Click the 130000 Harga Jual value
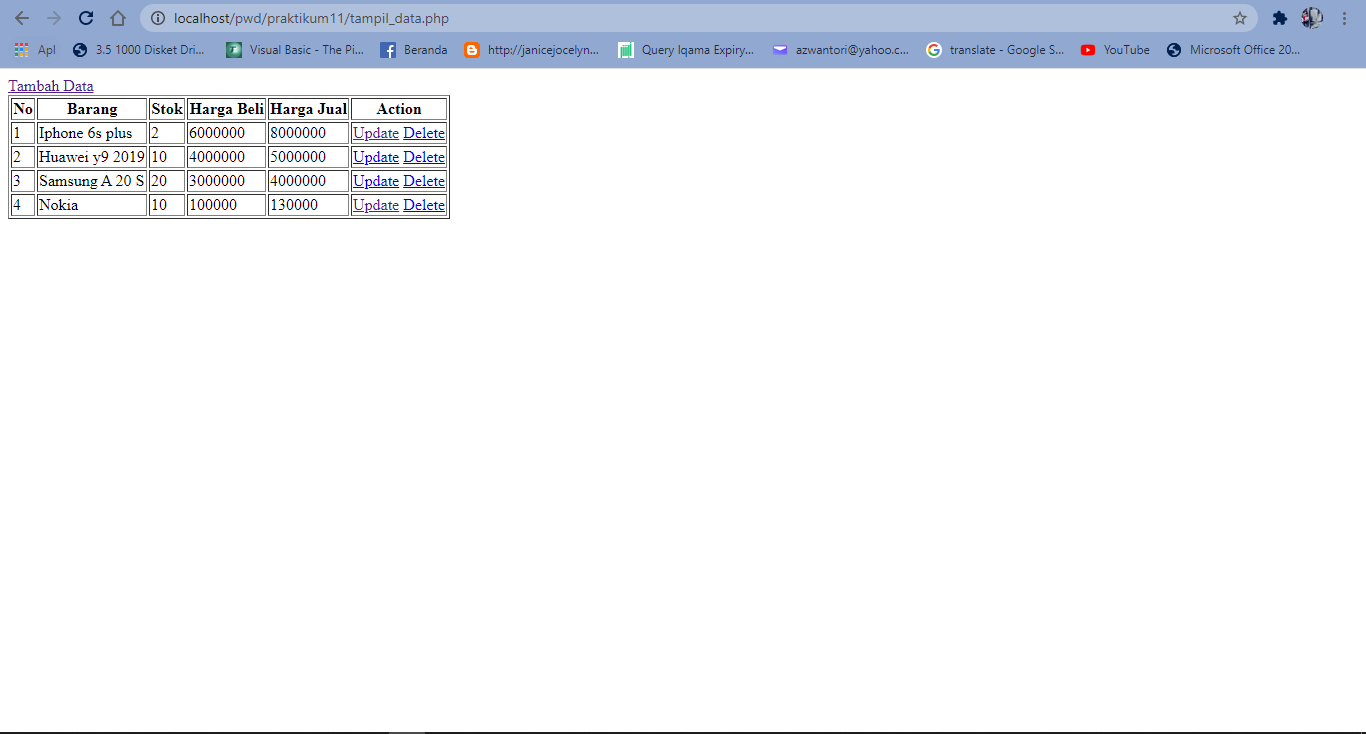Screen dimensions: 1366x734 point(294,205)
